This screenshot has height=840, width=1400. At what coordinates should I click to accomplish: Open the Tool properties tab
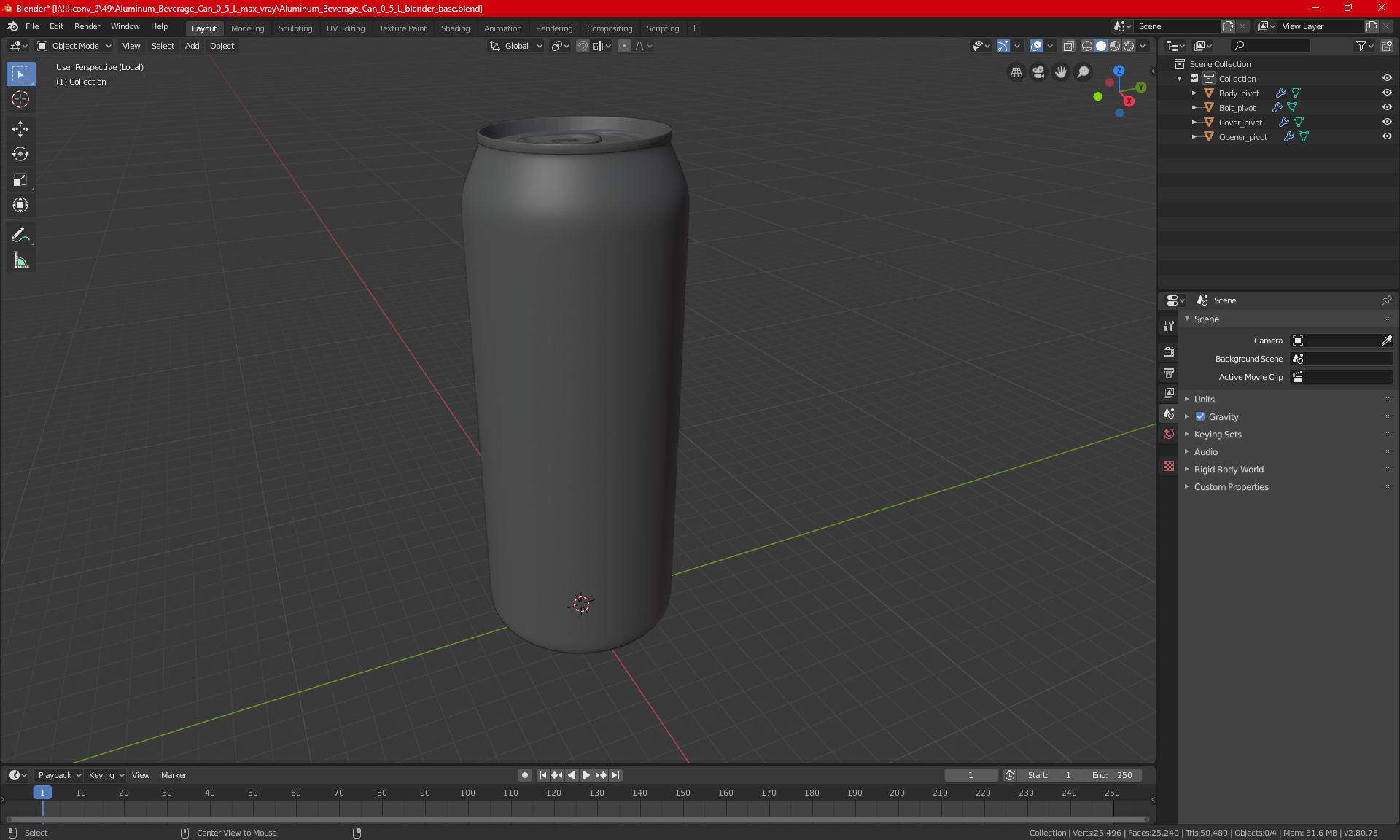click(1169, 326)
